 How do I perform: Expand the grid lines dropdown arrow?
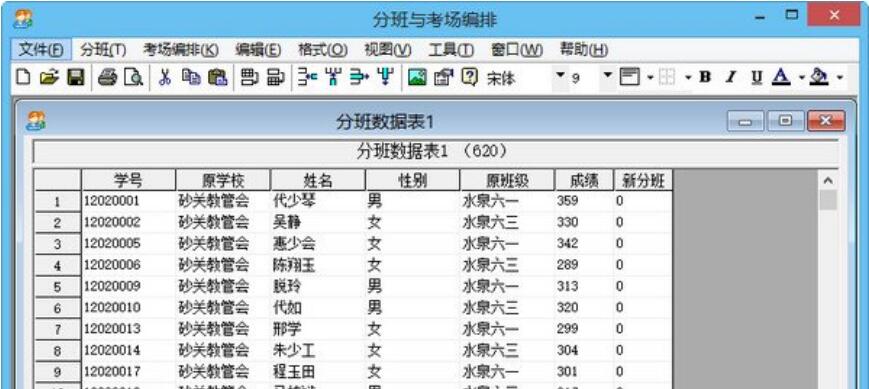pyautogui.click(x=688, y=78)
